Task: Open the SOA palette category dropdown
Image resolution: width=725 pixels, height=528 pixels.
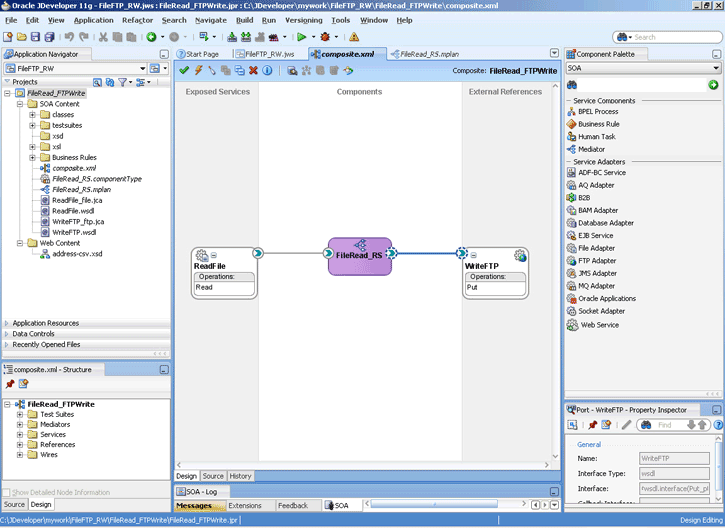Action: coord(716,68)
